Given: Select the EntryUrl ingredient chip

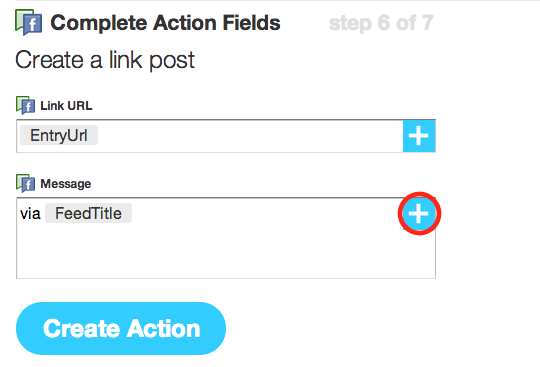Looking at the screenshot, I should [59, 135].
